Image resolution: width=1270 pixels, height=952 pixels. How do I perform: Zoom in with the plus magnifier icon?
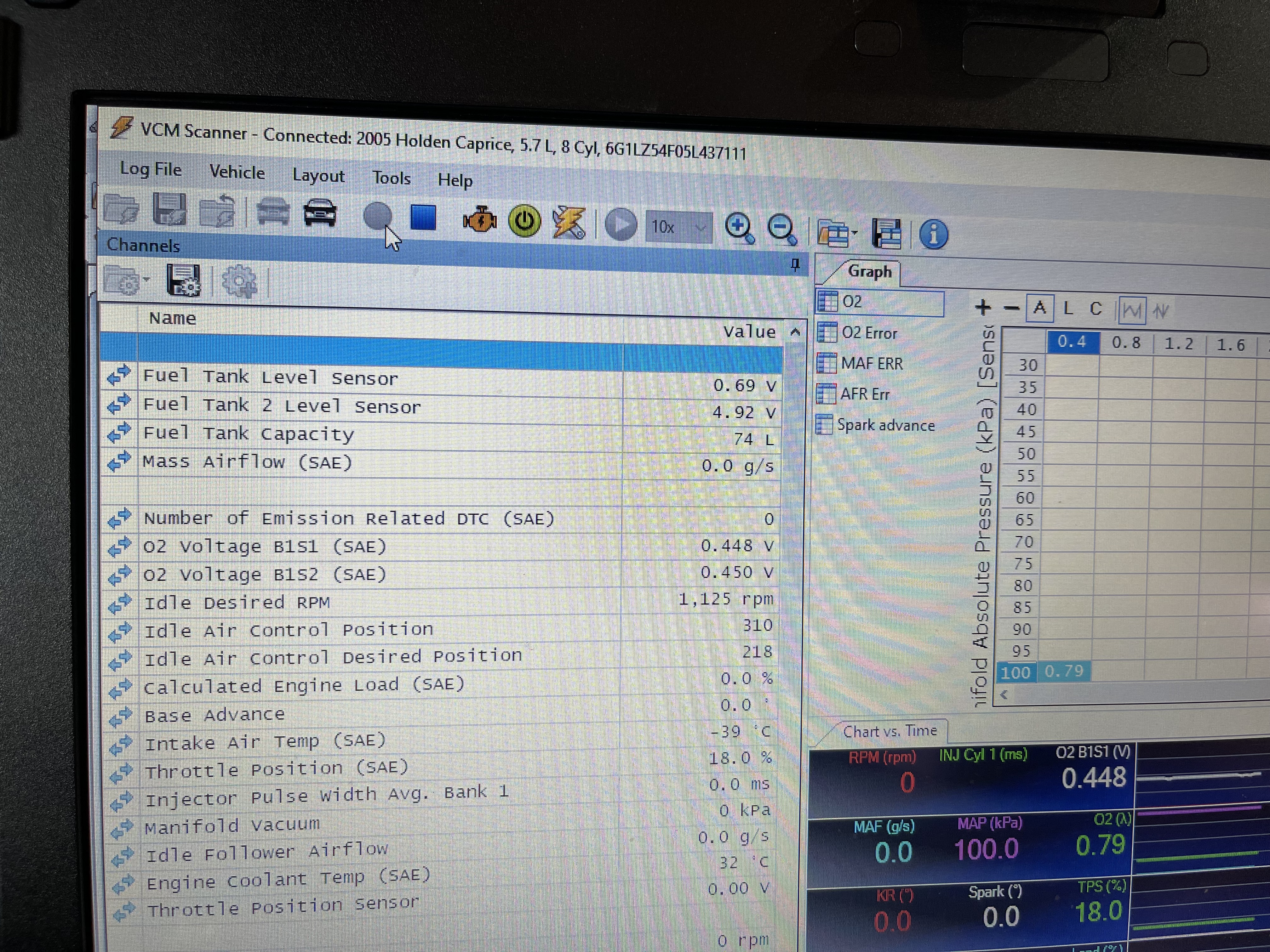coord(740,228)
